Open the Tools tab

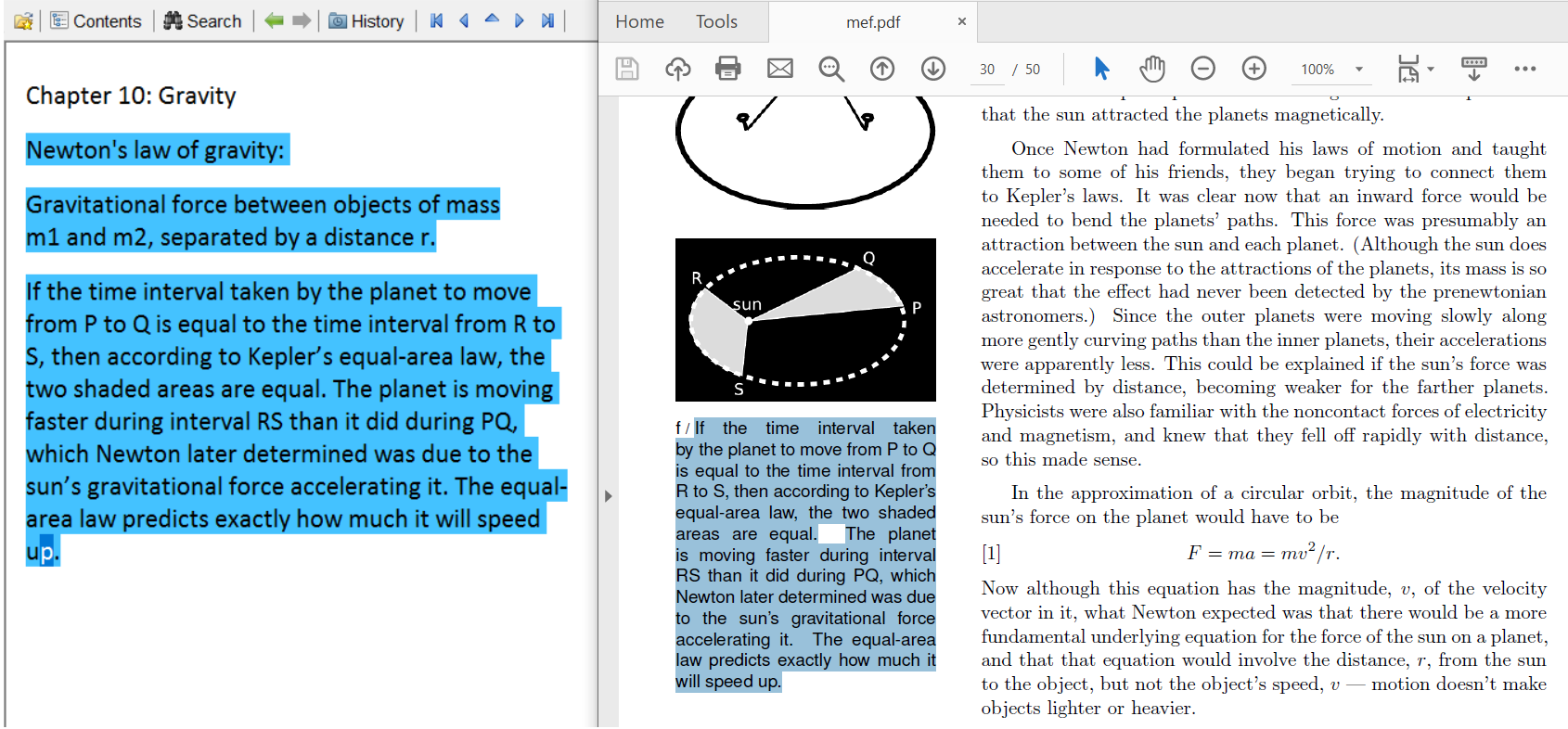click(716, 21)
